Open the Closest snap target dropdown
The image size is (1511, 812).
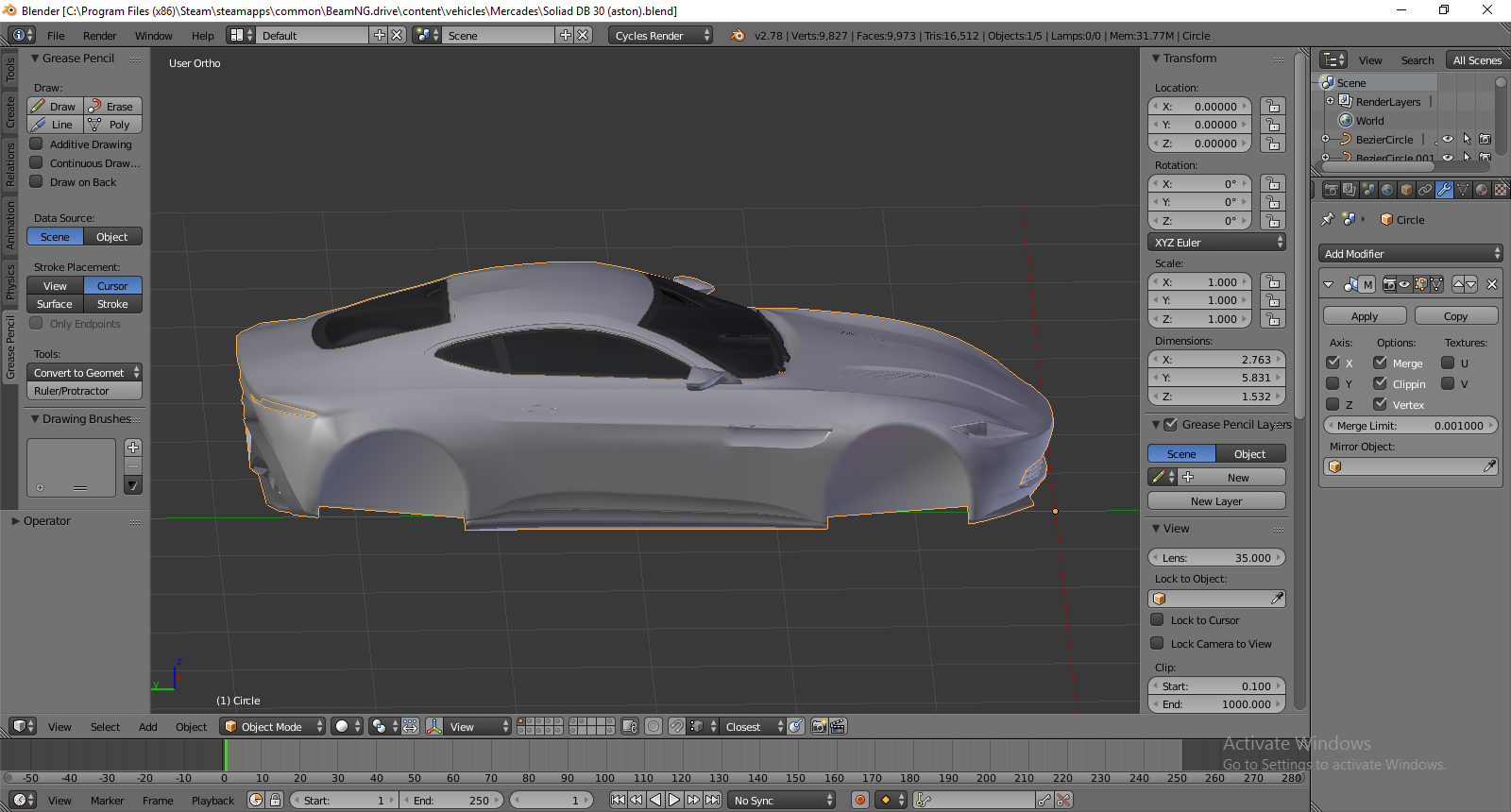[753, 726]
